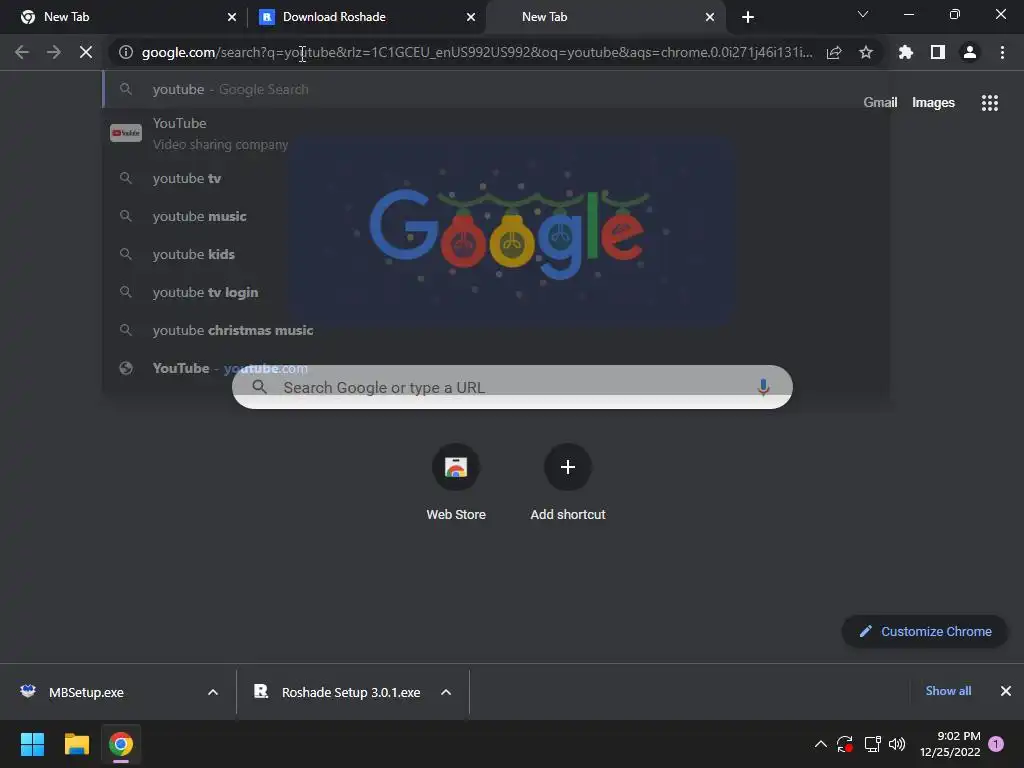The height and width of the screenshot is (768, 1024).
Task: Close the downloads bar
Action: [1006, 691]
